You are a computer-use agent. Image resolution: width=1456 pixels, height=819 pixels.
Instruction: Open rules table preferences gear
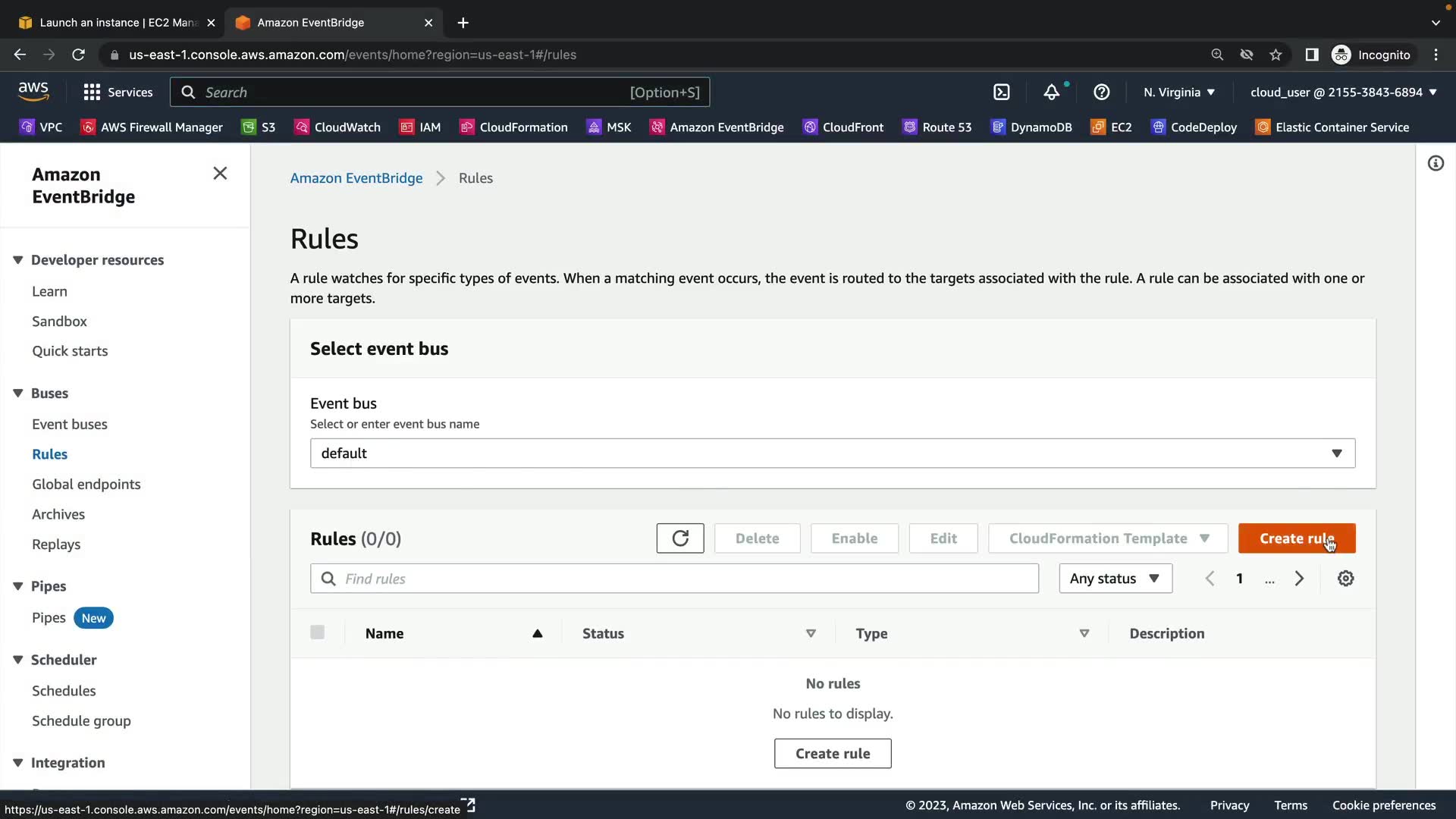[x=1345, y=579]
